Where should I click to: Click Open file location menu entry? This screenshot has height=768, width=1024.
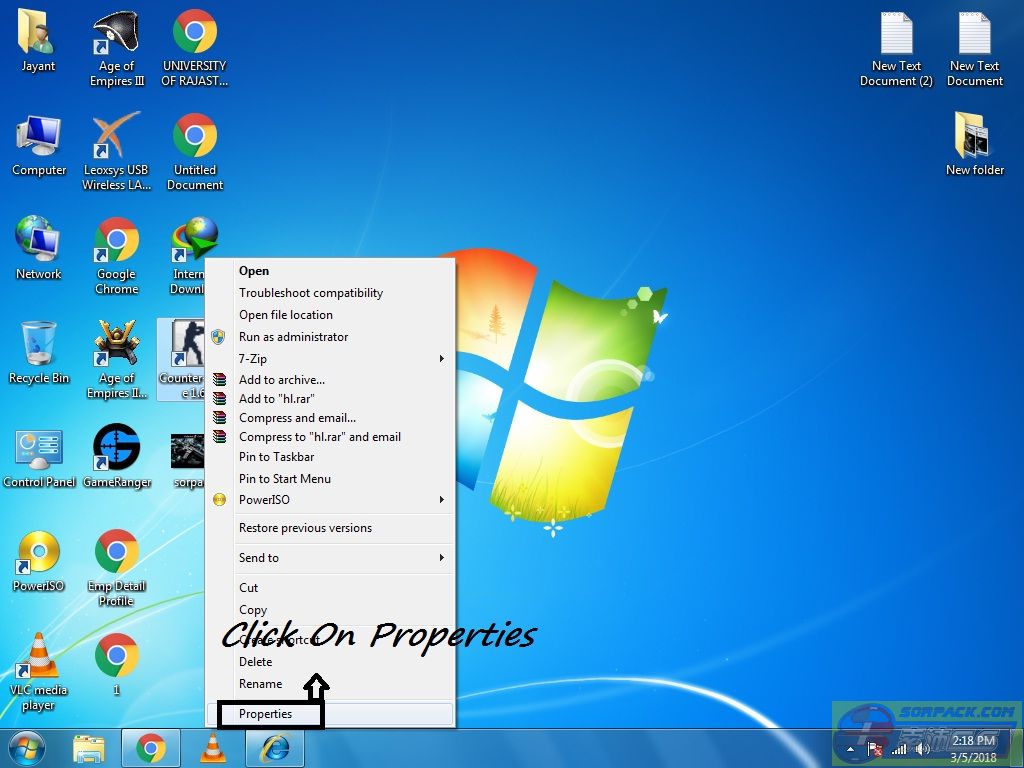[286, 315]
